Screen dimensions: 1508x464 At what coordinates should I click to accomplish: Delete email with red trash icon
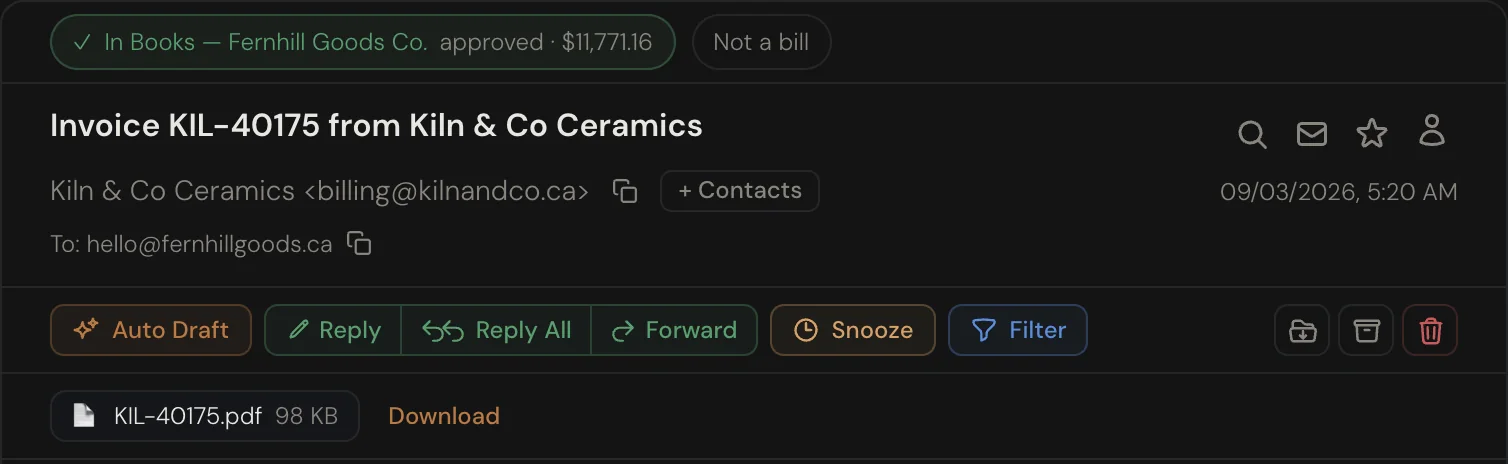click(x=1430, y=330)
